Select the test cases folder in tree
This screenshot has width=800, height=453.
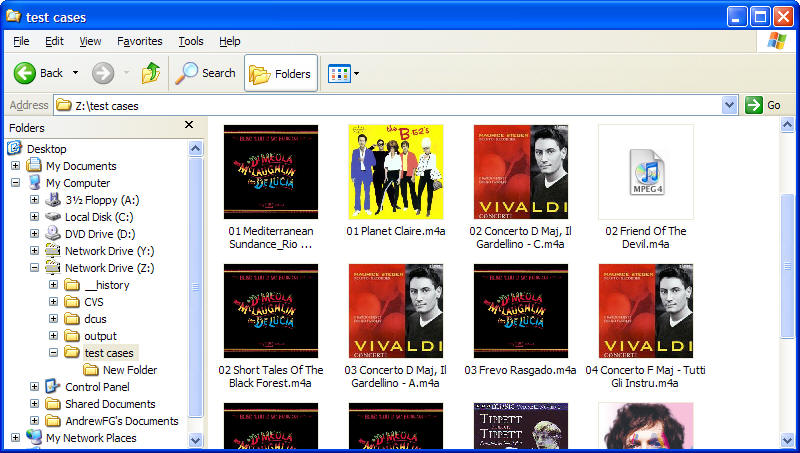pos(109,353)
